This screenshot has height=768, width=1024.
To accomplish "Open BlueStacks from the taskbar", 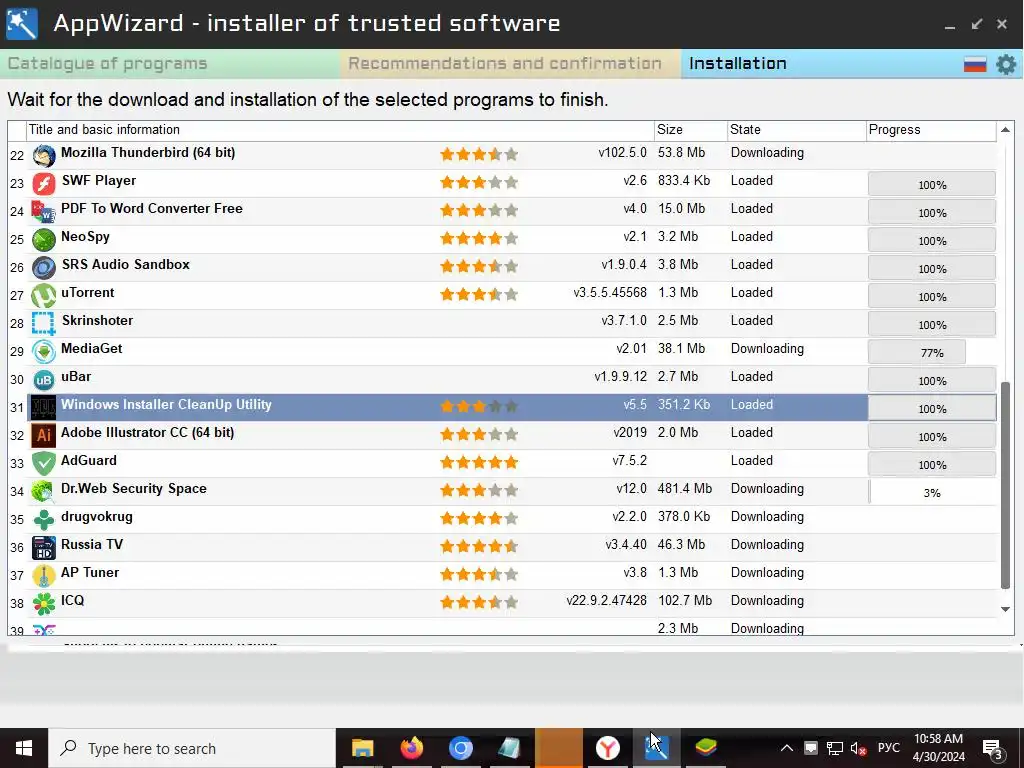I will [706, 748].
